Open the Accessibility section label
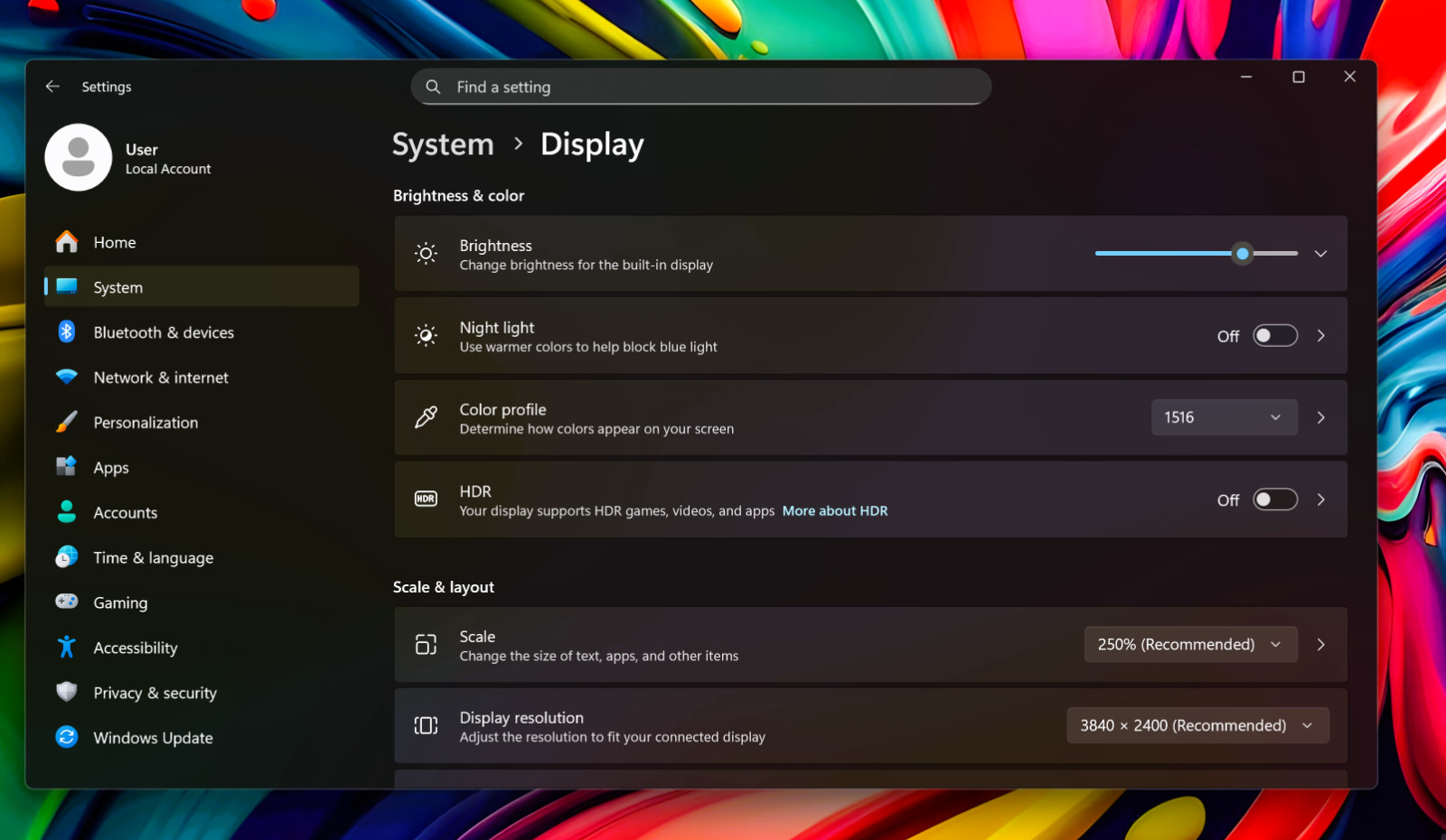1446x840 pixels. pyautogui.click(x=136, y=648)
